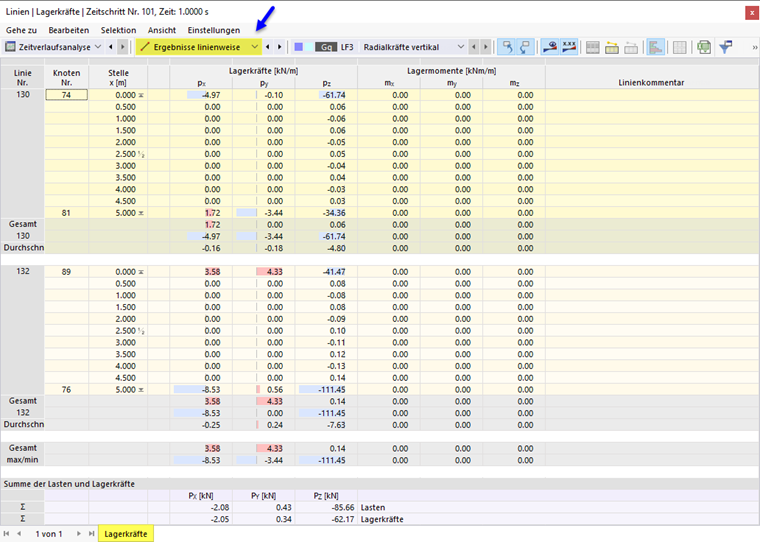Click the eye result display toolbar icon

coord(548,47)
